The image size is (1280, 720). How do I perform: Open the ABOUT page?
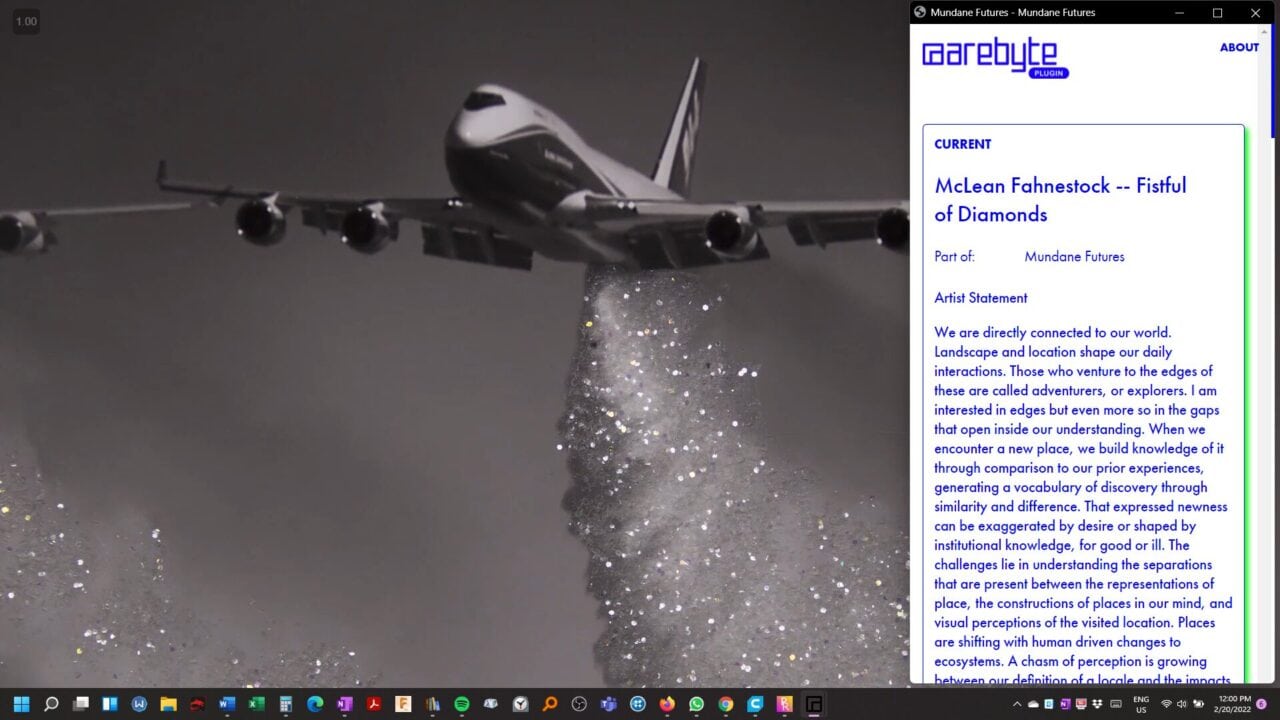coord(1238,47)
